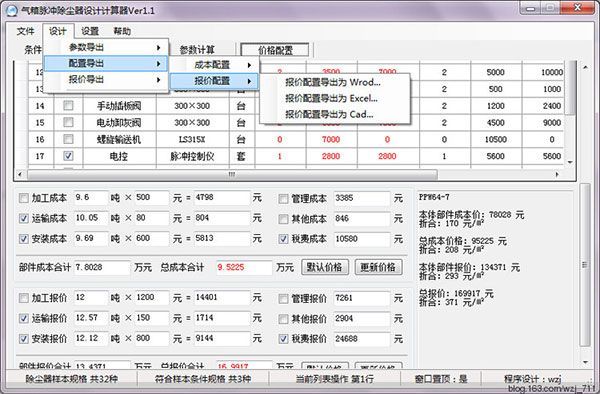Toggle checkbox for row 14 手动插板阀
Image resolution: width=600 pixels, height=394 pixels.
68,105
